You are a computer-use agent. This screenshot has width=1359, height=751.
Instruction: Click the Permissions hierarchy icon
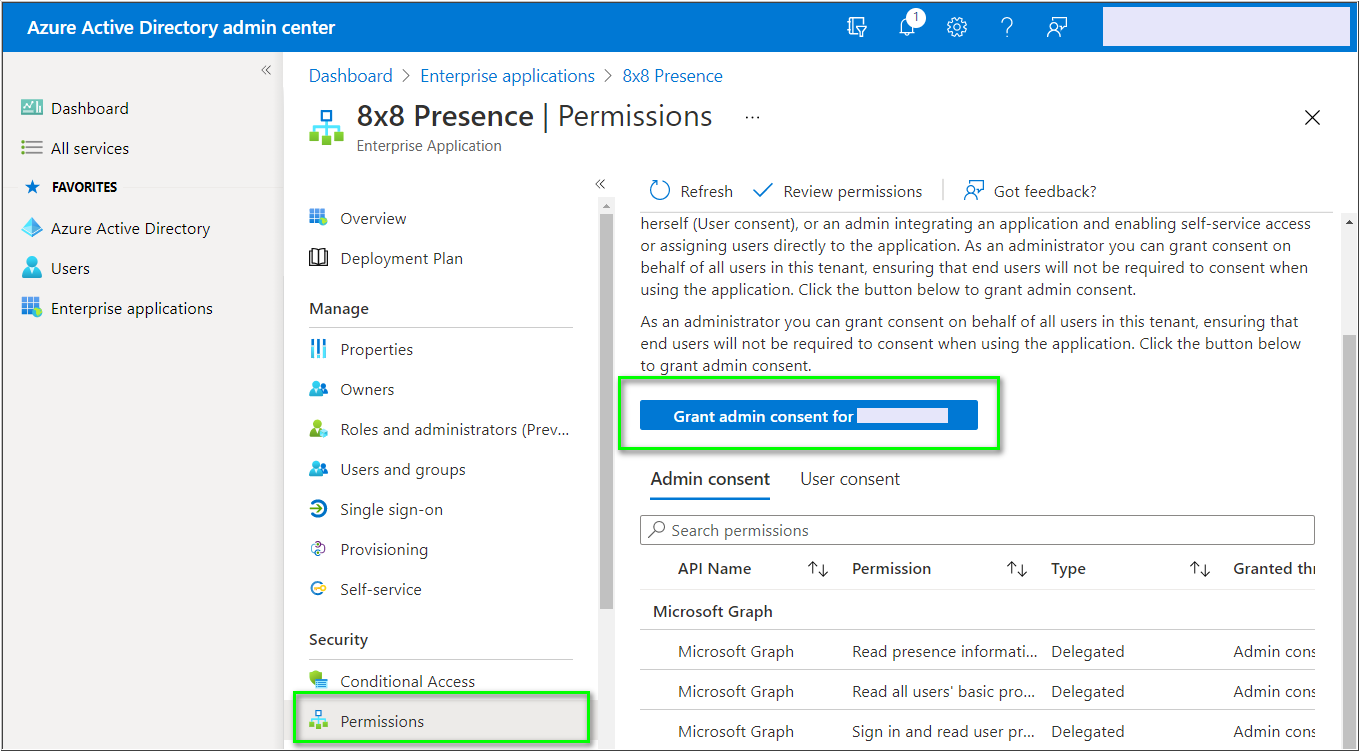tap(318, 721)
